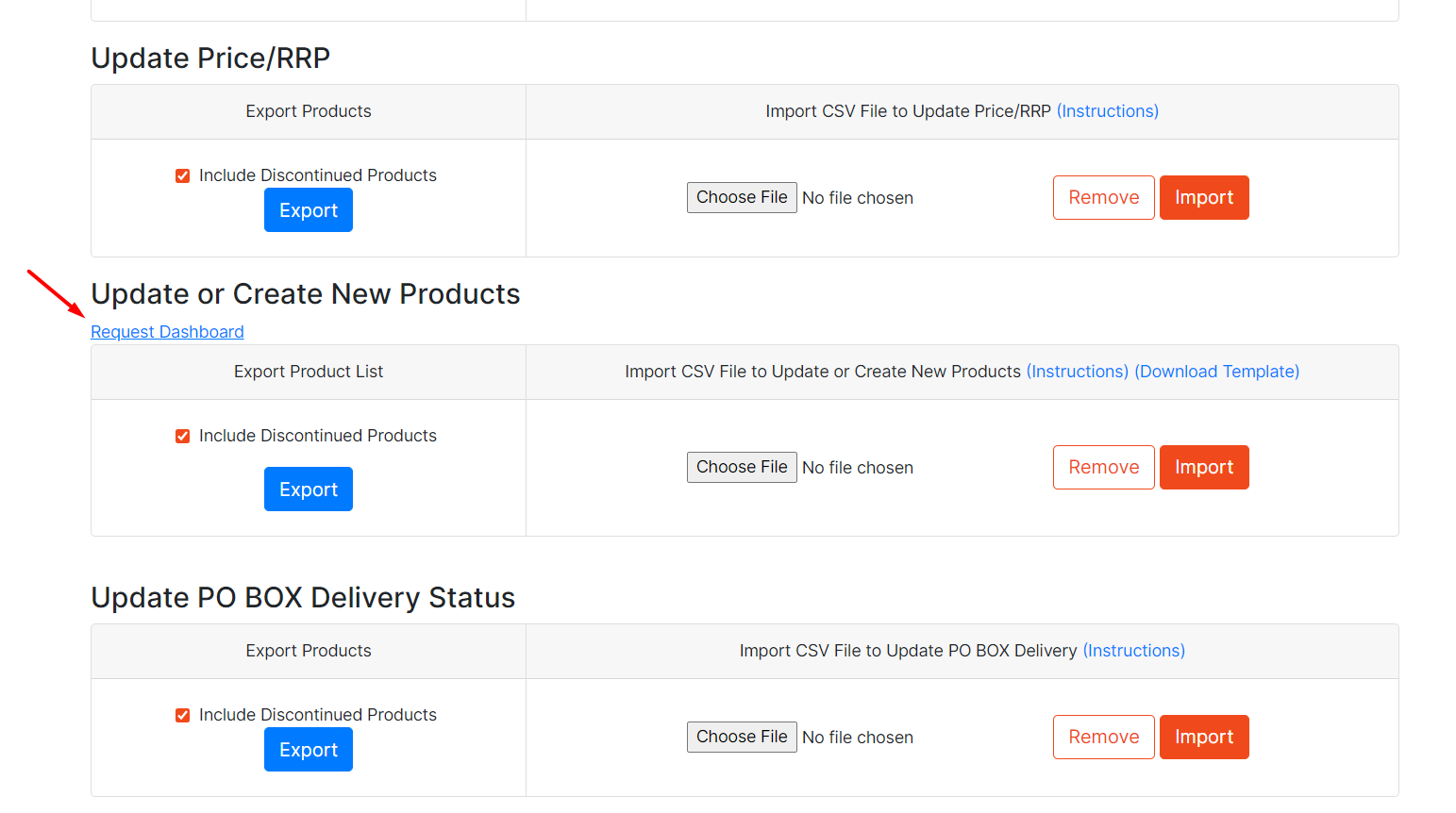The height and width of the screenshot is (813, 1456).
Task: Import the Price/RRP CSV file
Action: tap(1204, 198)
